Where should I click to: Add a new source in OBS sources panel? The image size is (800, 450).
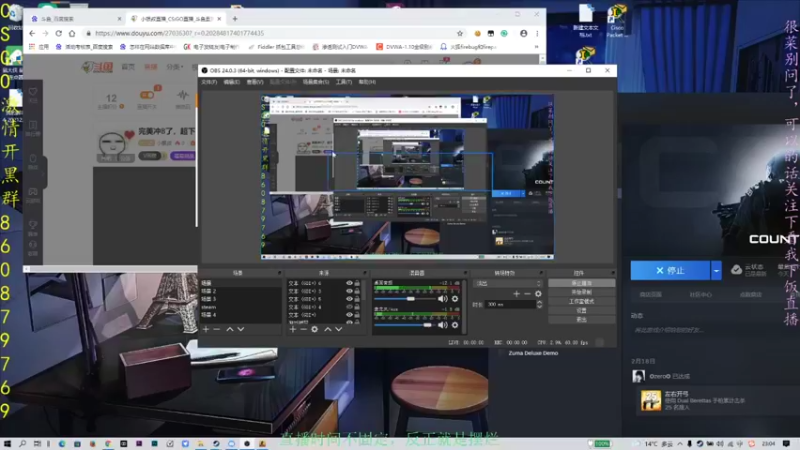point(293,330)
